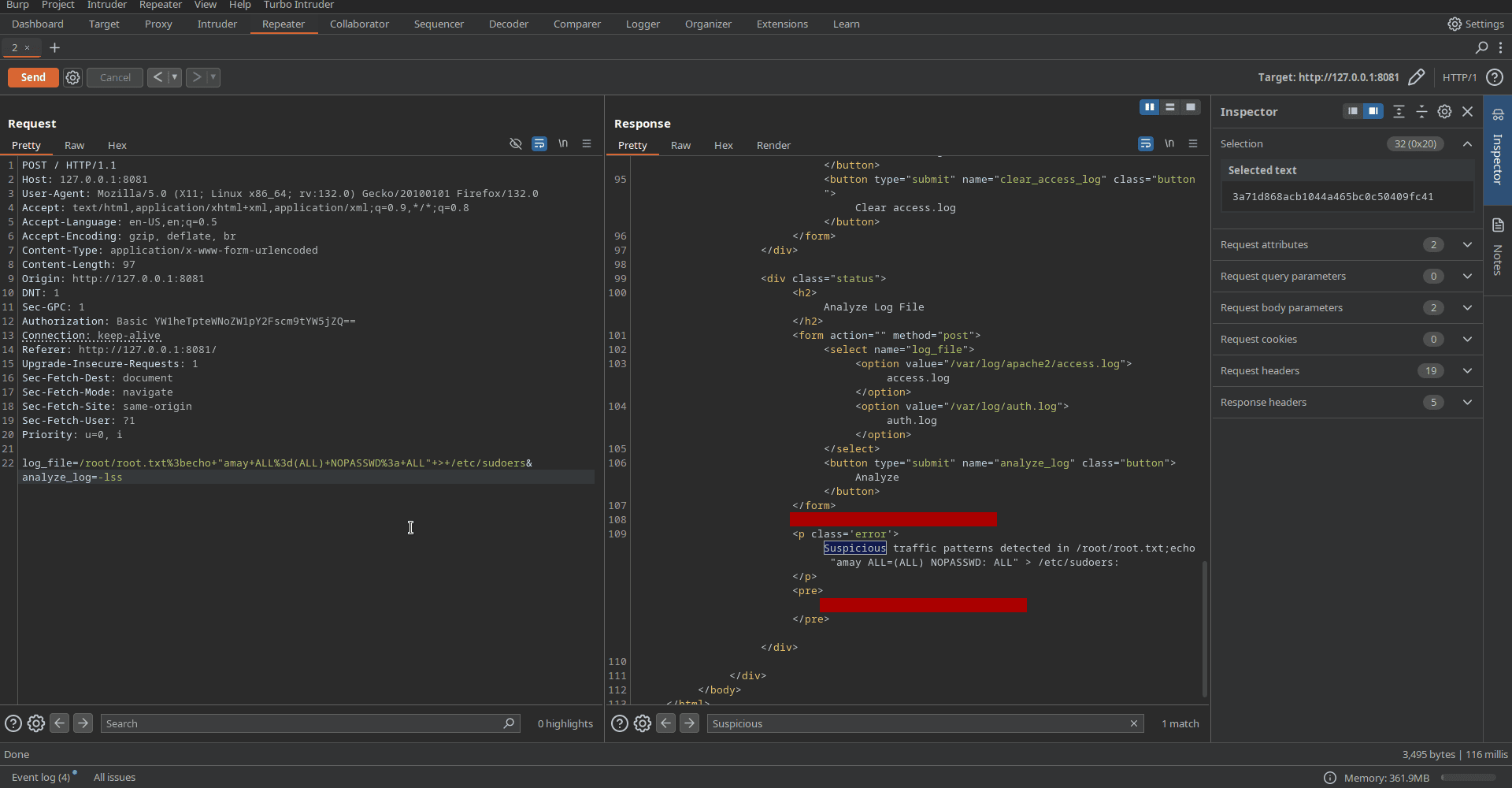This screenshot has height=788, width=1512.
Task: Open the Notes side tab
Action: click(x=1498, y=248)
